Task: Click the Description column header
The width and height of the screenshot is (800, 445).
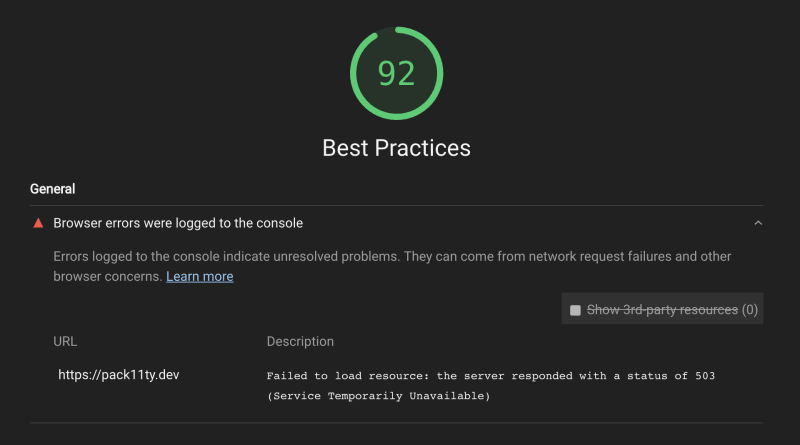Action: point(300,341)
